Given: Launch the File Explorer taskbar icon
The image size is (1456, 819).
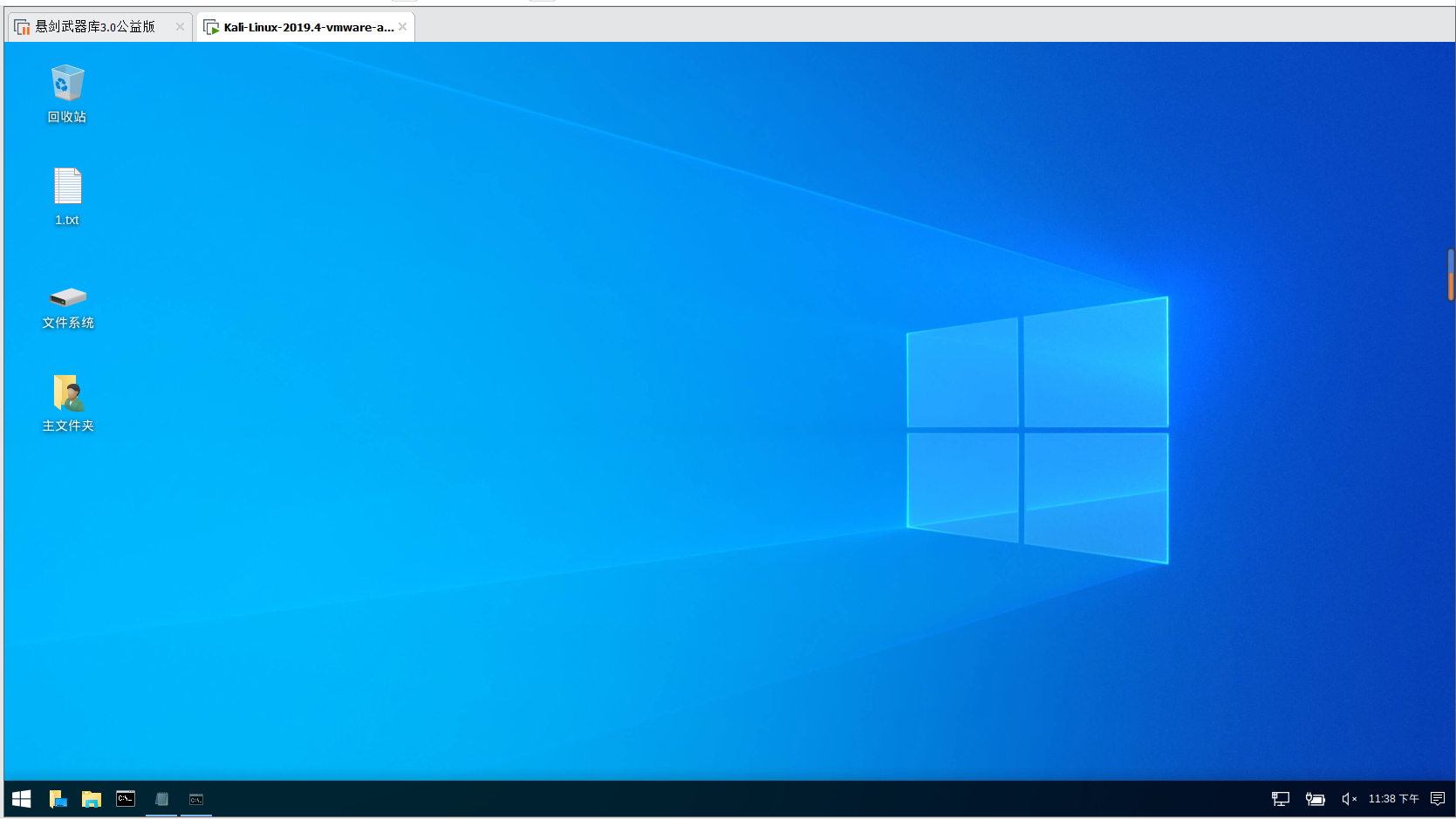Looking at the screenshot, I should 92,799.
